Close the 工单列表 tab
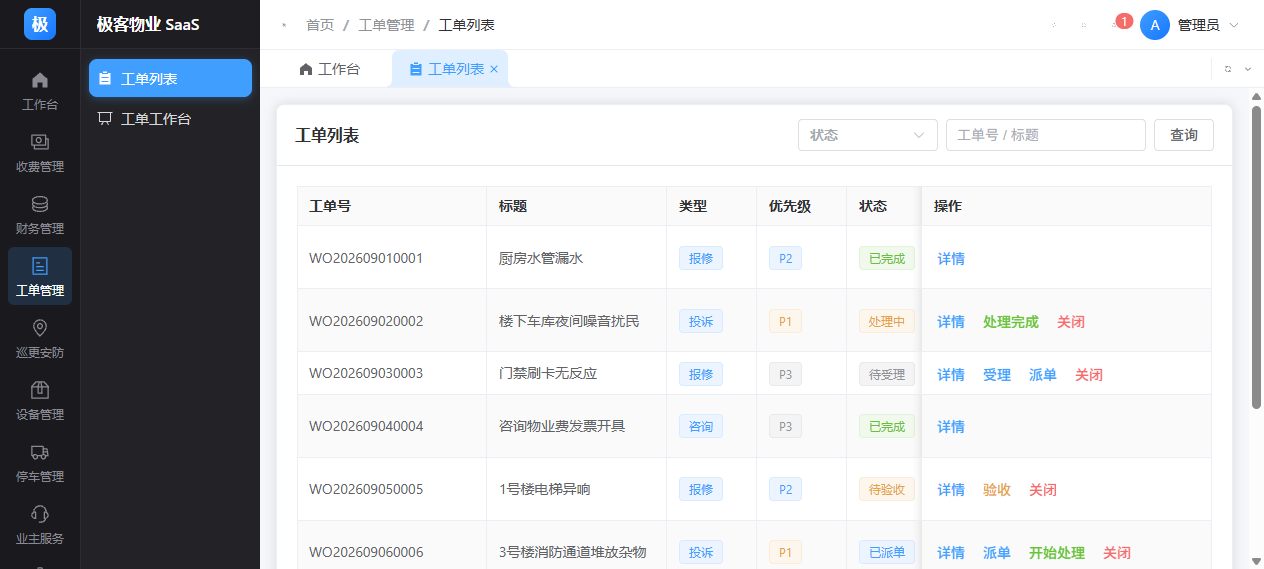The width and height of the screenshot is (1264, 569). 494,70
